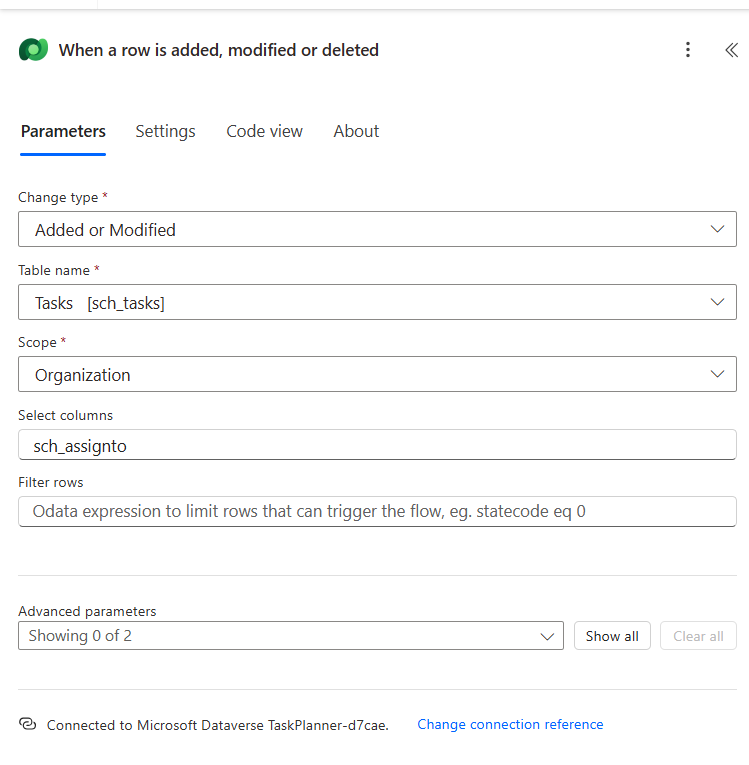Collapse the panel with double chevron
749x765 pixels.
point(731,50)
